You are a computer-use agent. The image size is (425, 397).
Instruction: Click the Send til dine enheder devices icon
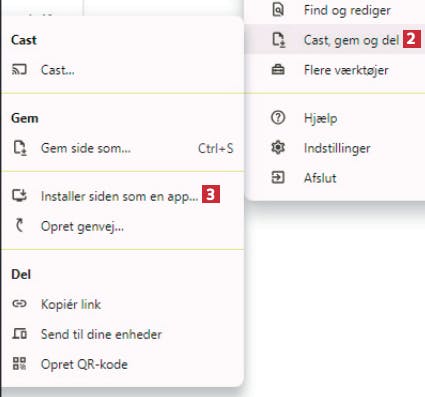19,334
